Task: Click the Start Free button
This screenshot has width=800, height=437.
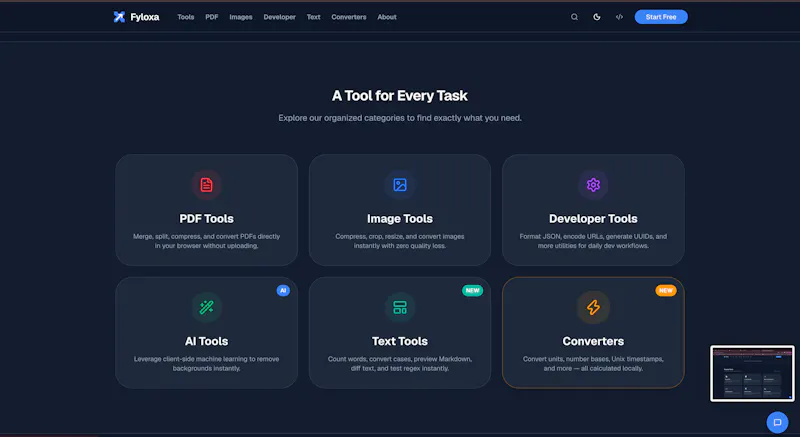Action: point(661,17)
